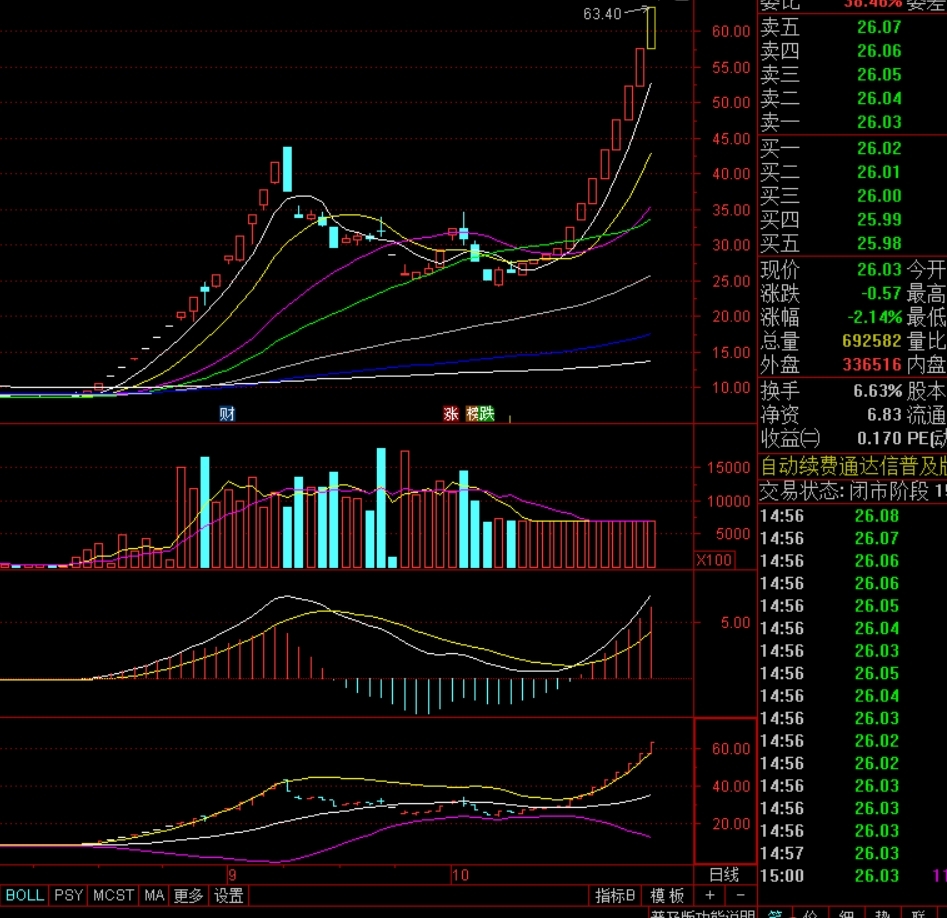This screenshot has width=947, height=918.
Task: Click the 5.00 MACD axis label
Action: (x=735, y=622)
